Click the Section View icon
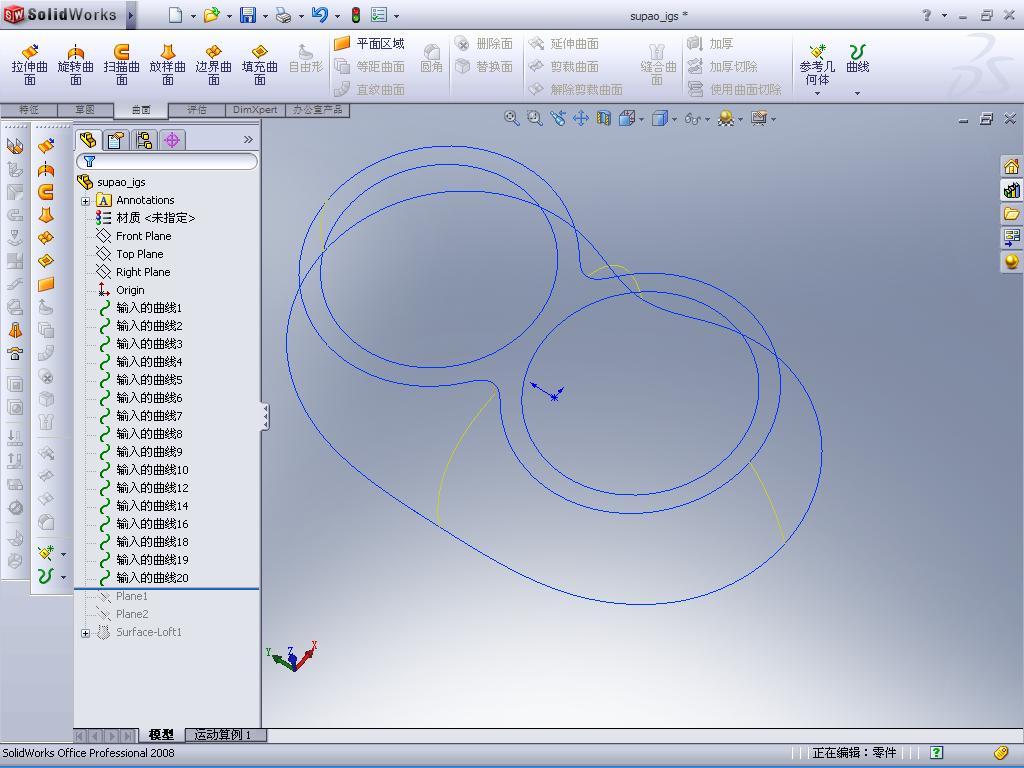The width and height of the screenshot is (1024, 768). tap(603, 118)
